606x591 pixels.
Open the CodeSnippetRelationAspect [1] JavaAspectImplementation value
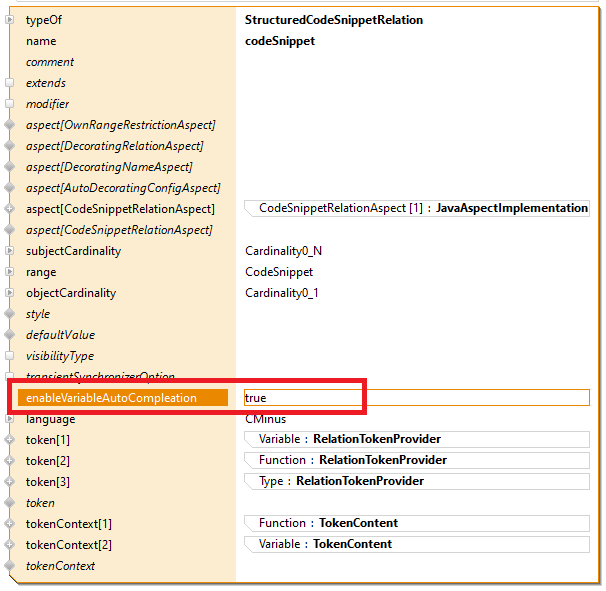(418, 208)
